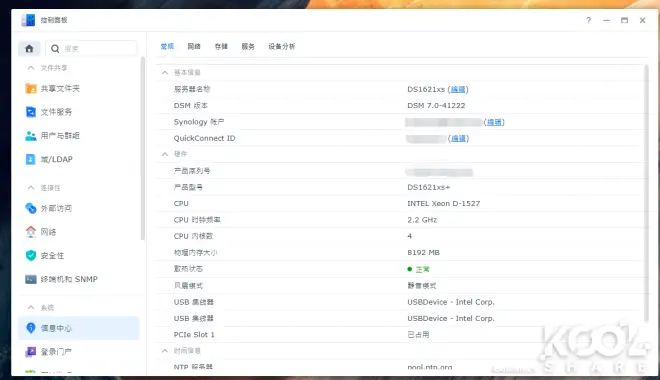660x380 pixels.
Task: Select the 8192 MB memory value
Action: click(x=423, y=252)
